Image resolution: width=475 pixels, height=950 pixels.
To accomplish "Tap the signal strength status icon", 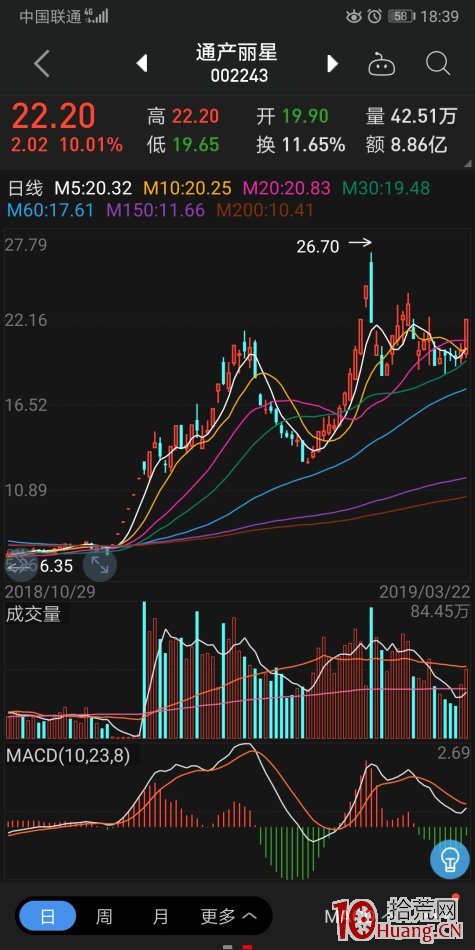I will (x=97, y=16).
